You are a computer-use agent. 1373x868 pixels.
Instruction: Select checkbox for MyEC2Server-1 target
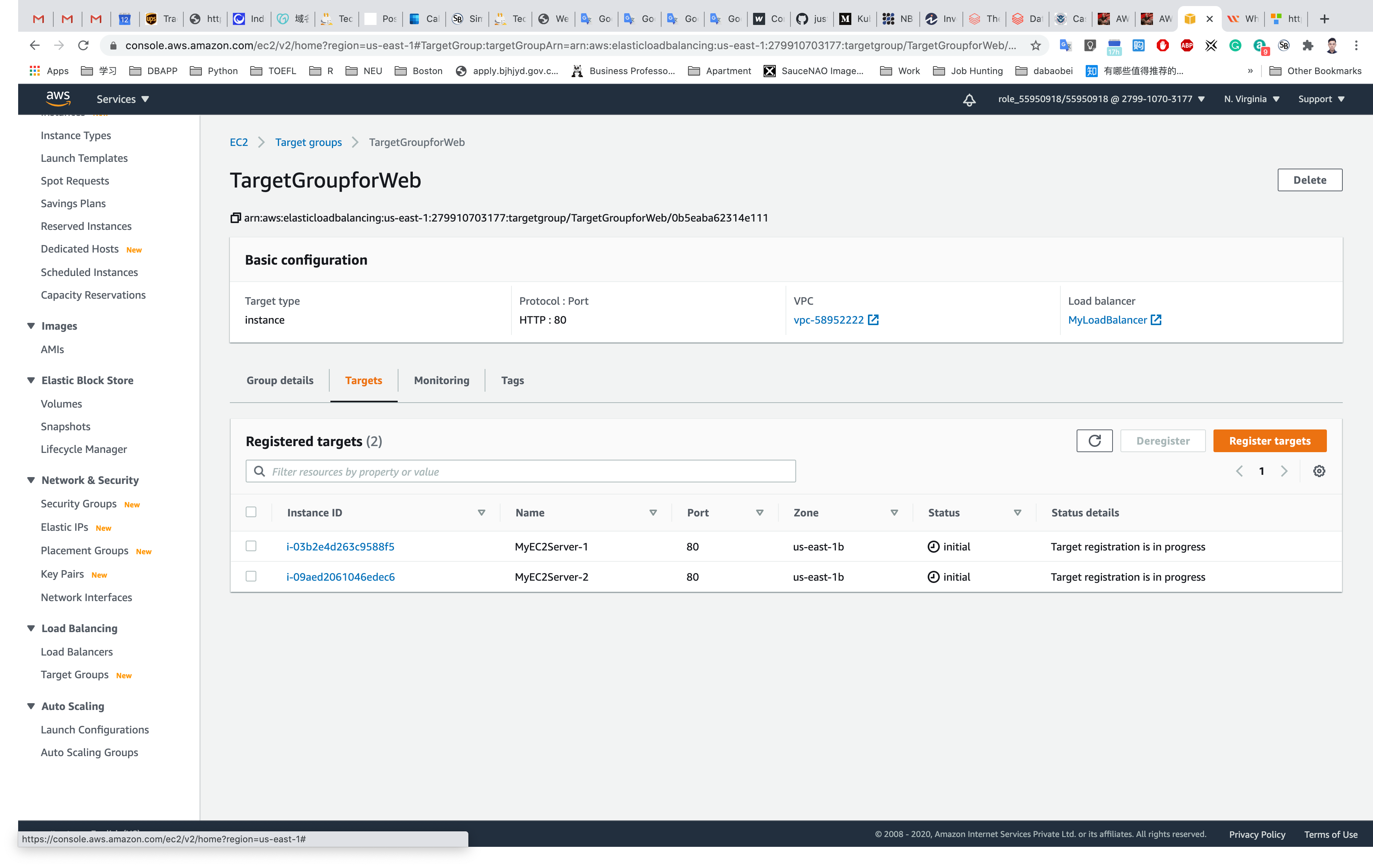pyautogui.click(x=251, y=546)
